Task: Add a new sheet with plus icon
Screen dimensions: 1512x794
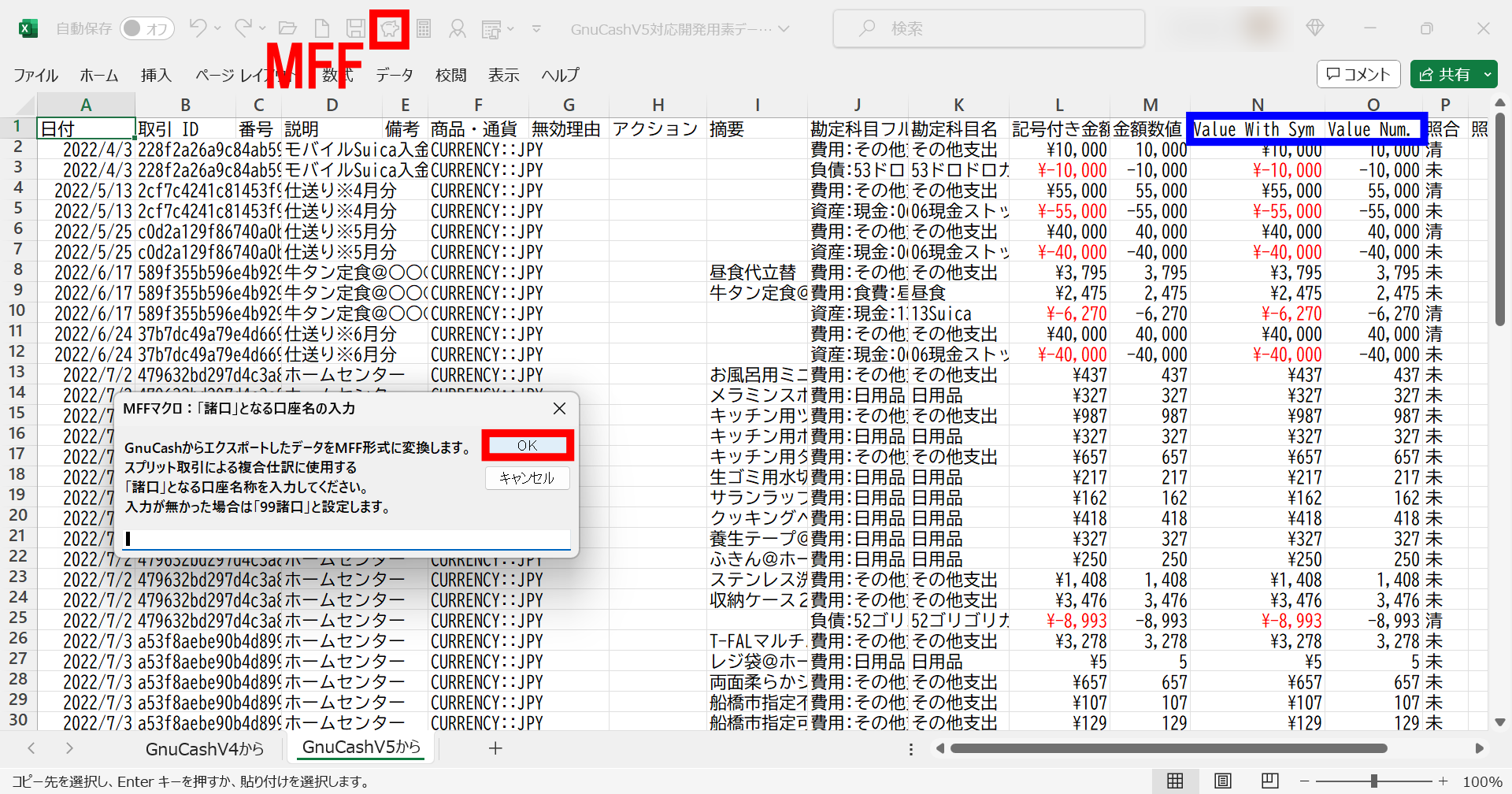Action: pos(495,748)
